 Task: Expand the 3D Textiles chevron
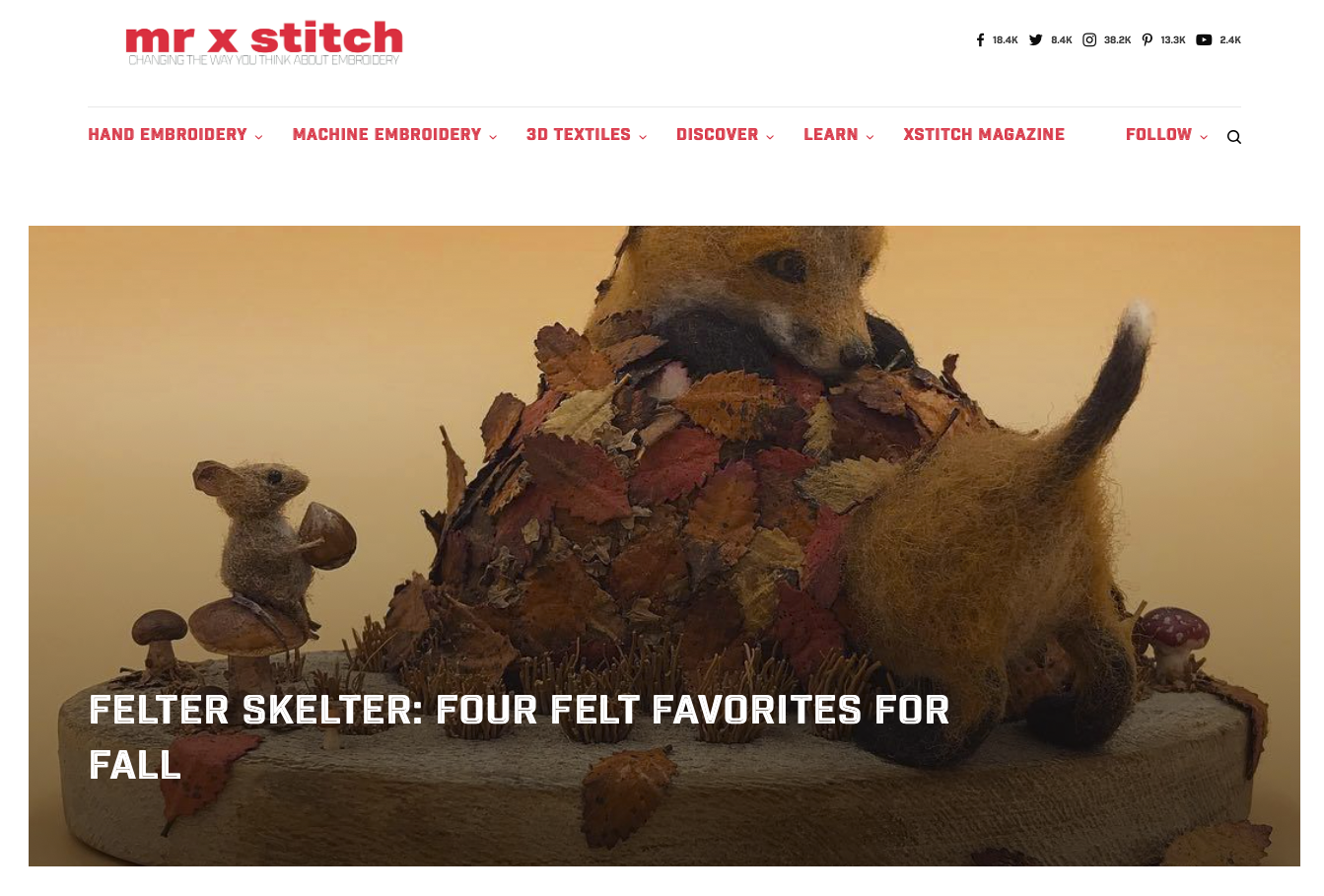point(643,137)
